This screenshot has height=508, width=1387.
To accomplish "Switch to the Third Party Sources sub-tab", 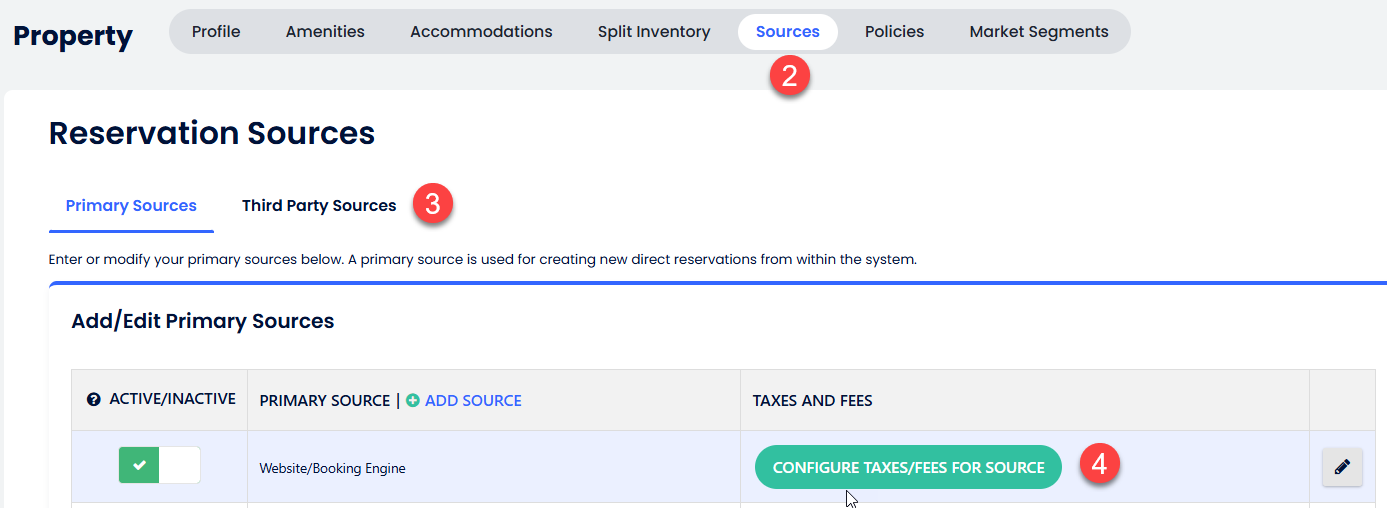I will click(x=319, y=206).
